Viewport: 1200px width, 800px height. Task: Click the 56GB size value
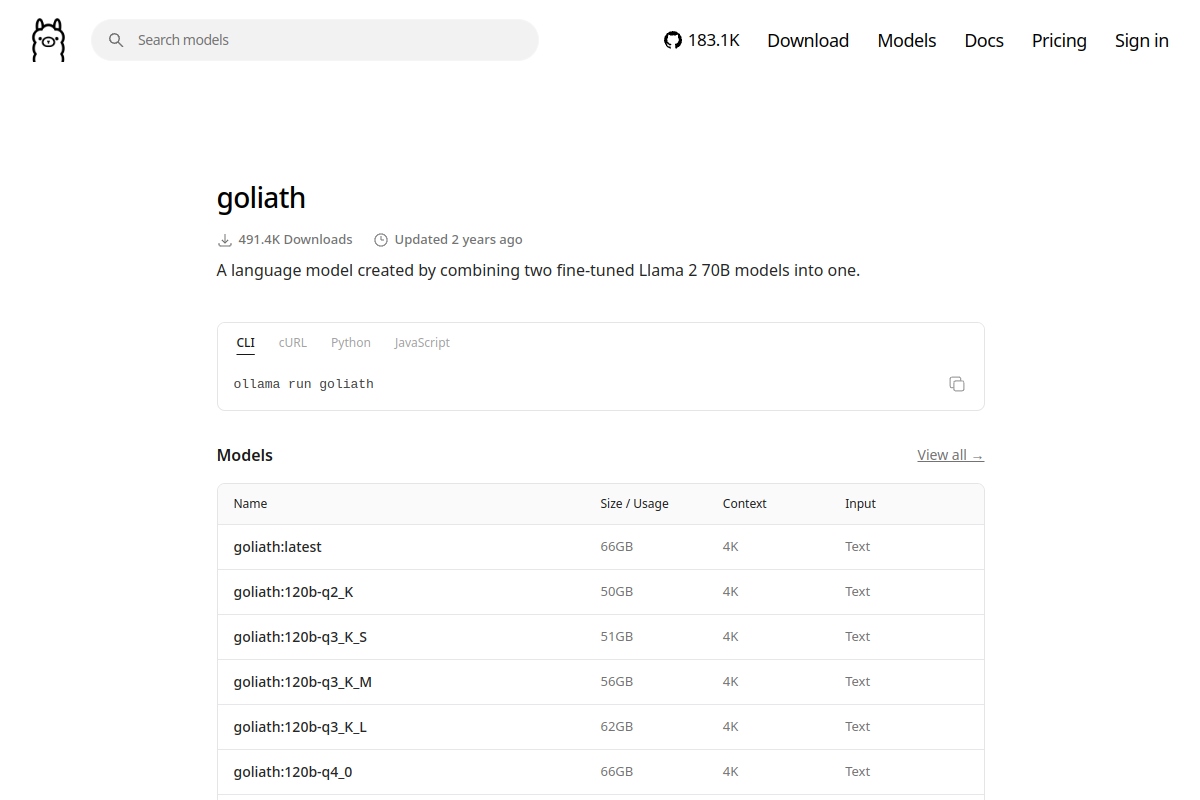[x=616, y=682]
